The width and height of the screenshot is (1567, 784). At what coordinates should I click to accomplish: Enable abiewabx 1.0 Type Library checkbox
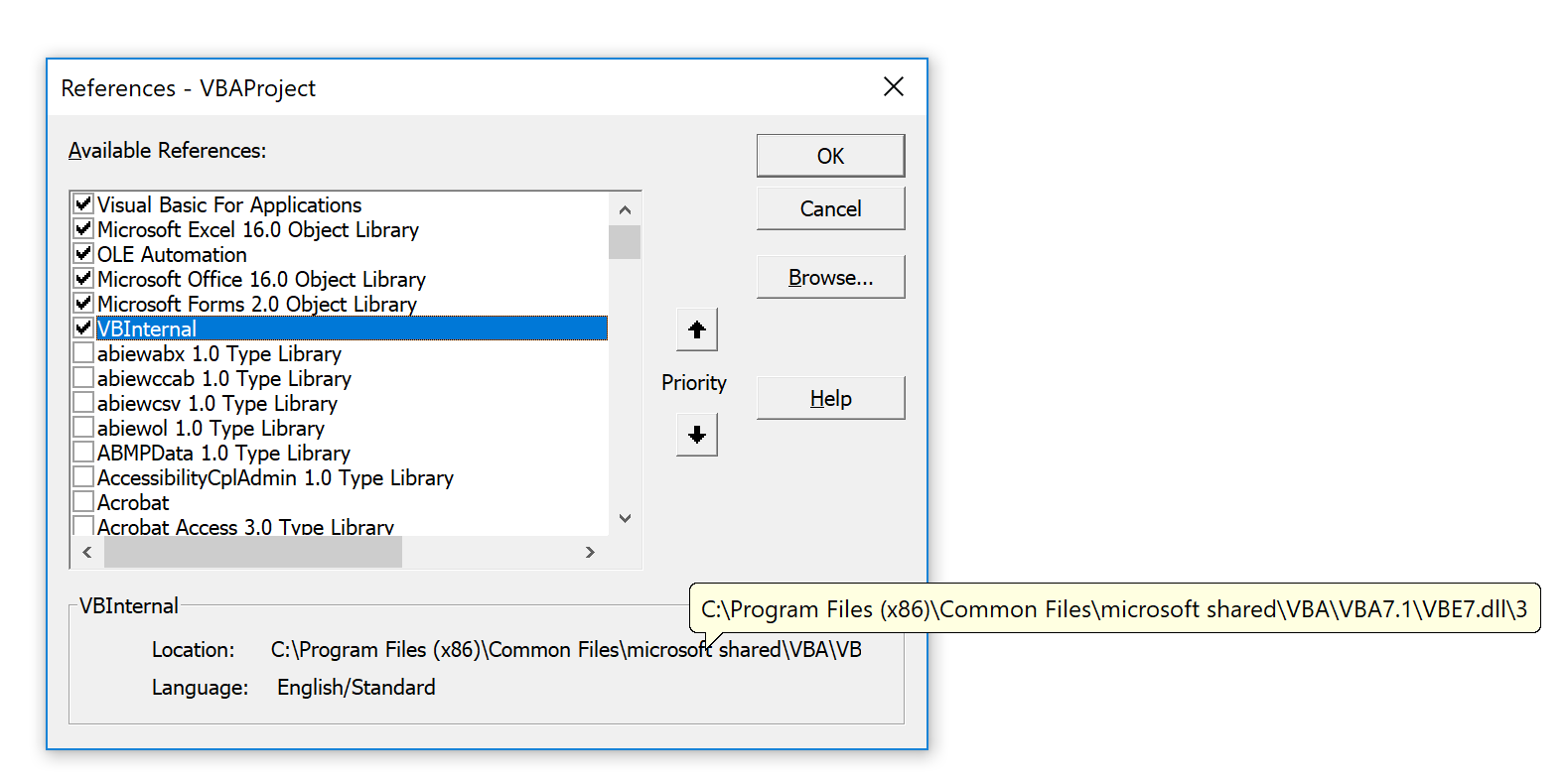coord(83,352)
